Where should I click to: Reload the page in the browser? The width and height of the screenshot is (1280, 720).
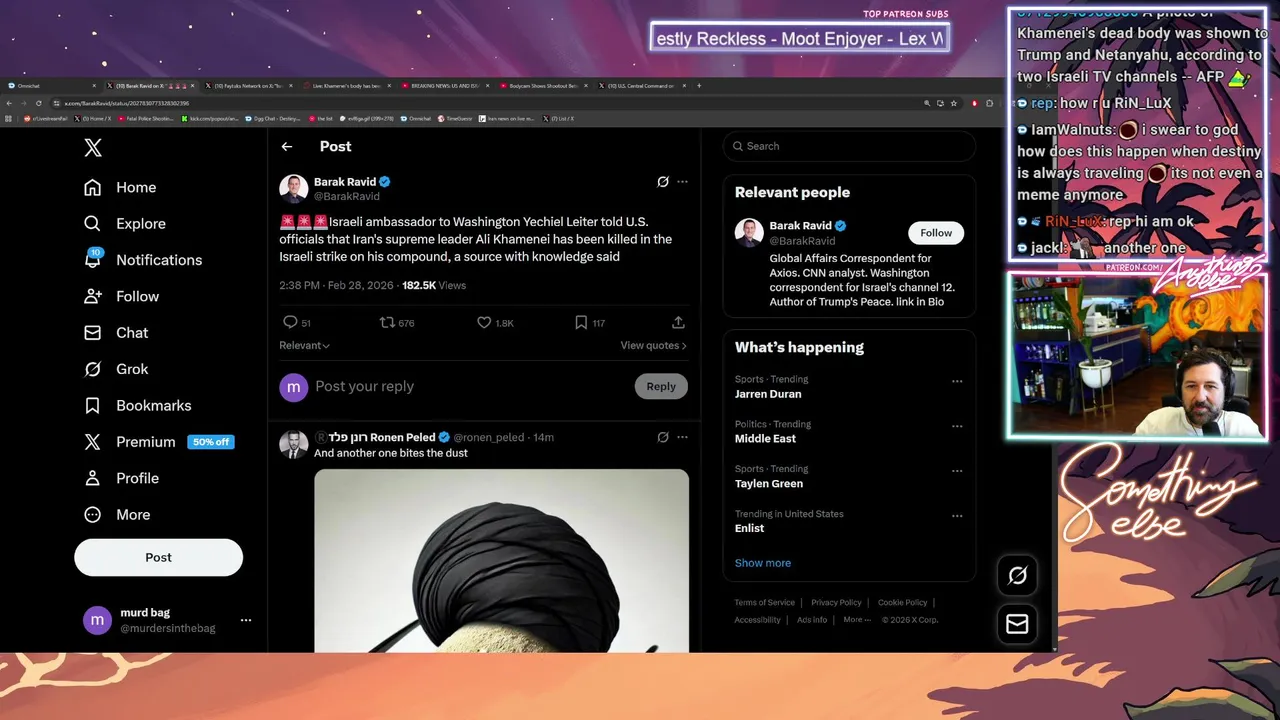point(39,103)
